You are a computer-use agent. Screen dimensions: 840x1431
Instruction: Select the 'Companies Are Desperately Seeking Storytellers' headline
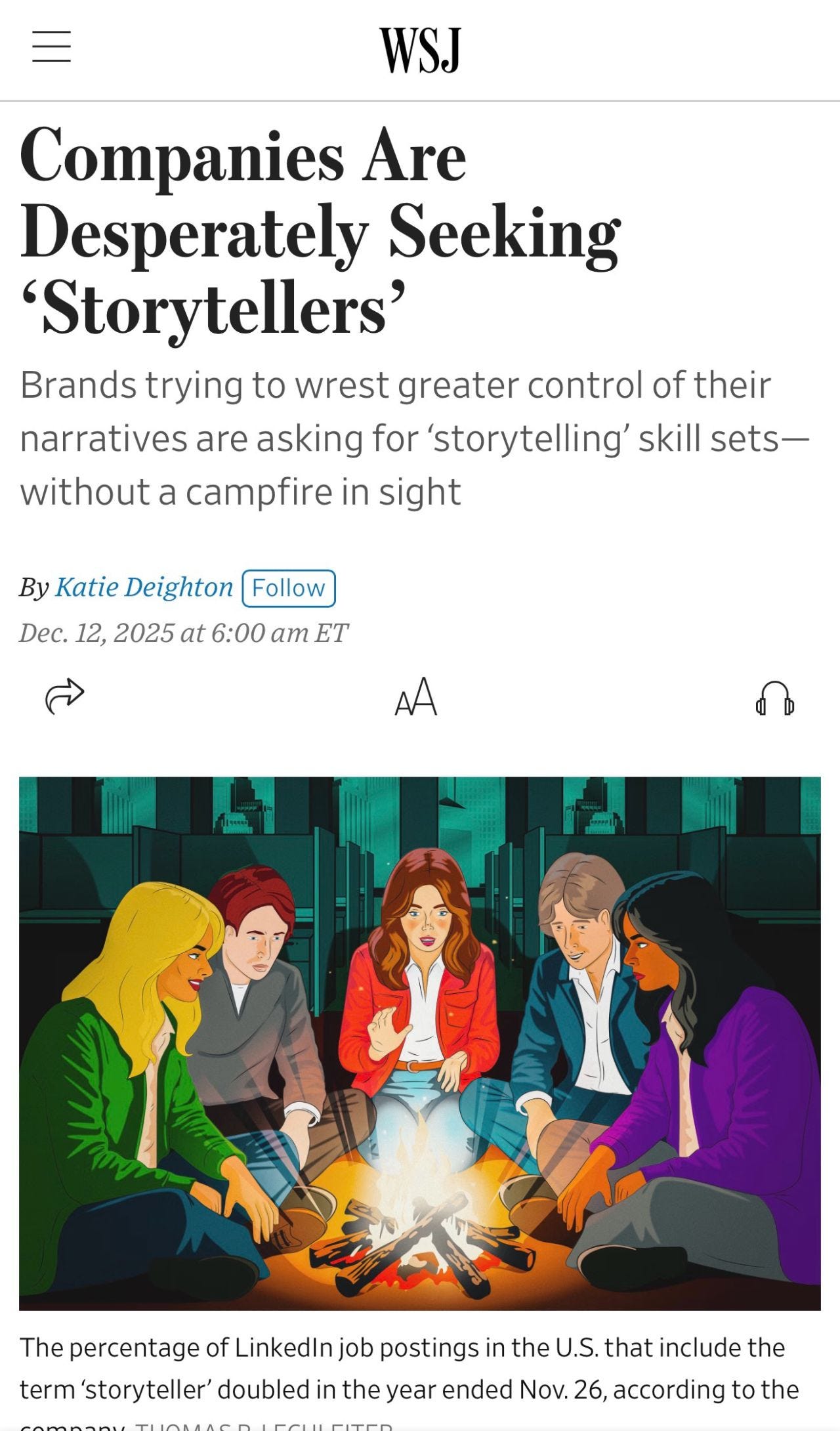pos(320,233)
